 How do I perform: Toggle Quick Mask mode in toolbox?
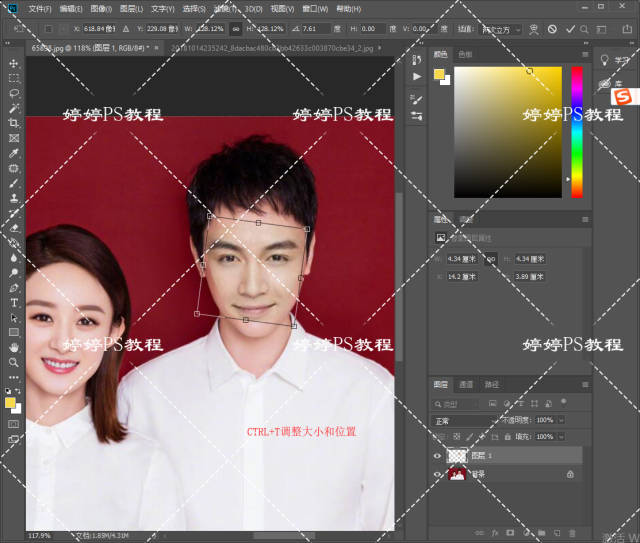13,424
